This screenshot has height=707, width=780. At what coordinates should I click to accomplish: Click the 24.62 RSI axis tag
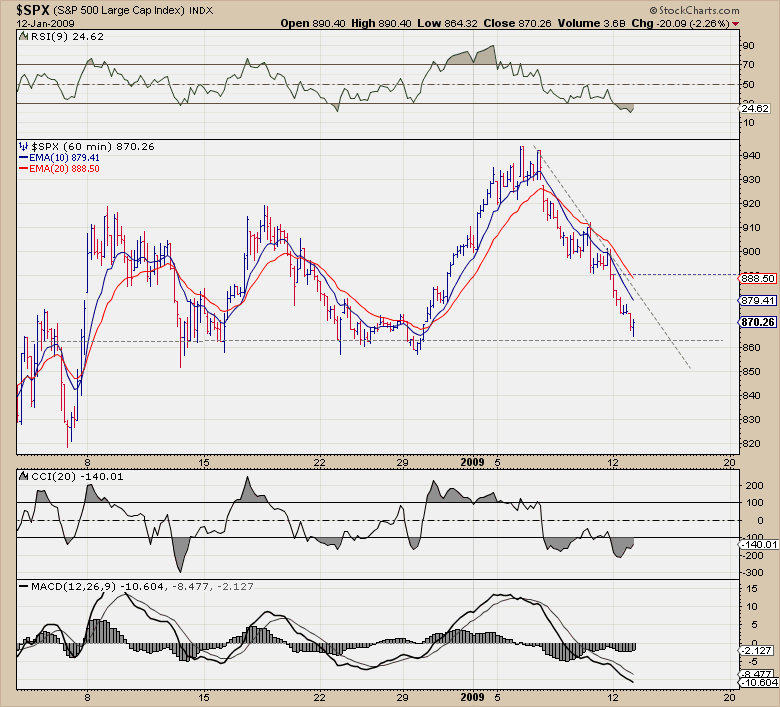(x=755, y=108)
